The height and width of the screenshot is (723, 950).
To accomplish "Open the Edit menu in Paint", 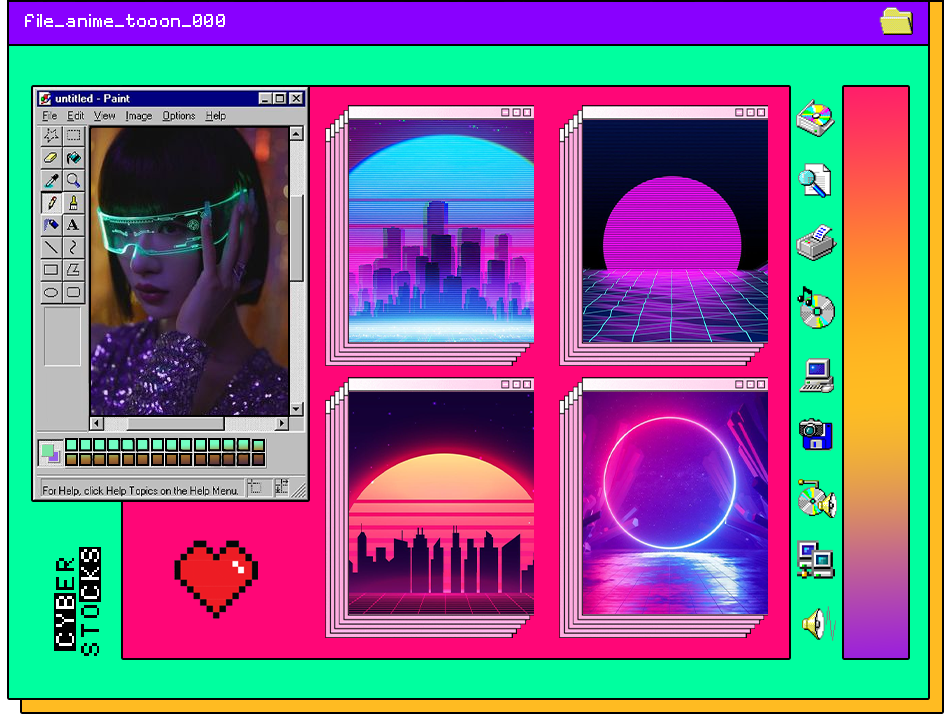I will (x=76, y=116).
